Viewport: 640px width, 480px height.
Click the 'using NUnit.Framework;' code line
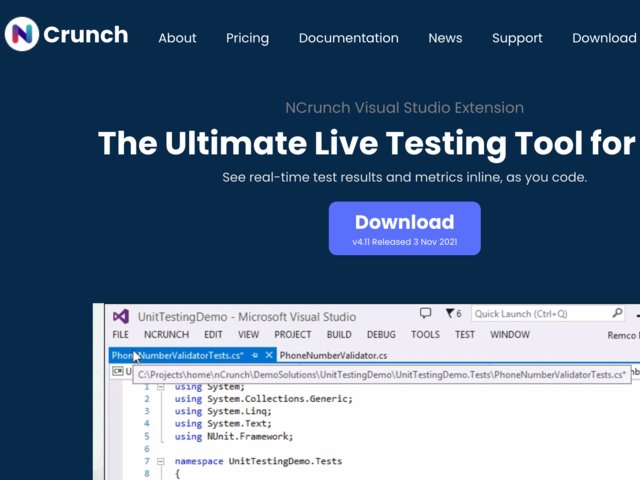tap(233, 436)
